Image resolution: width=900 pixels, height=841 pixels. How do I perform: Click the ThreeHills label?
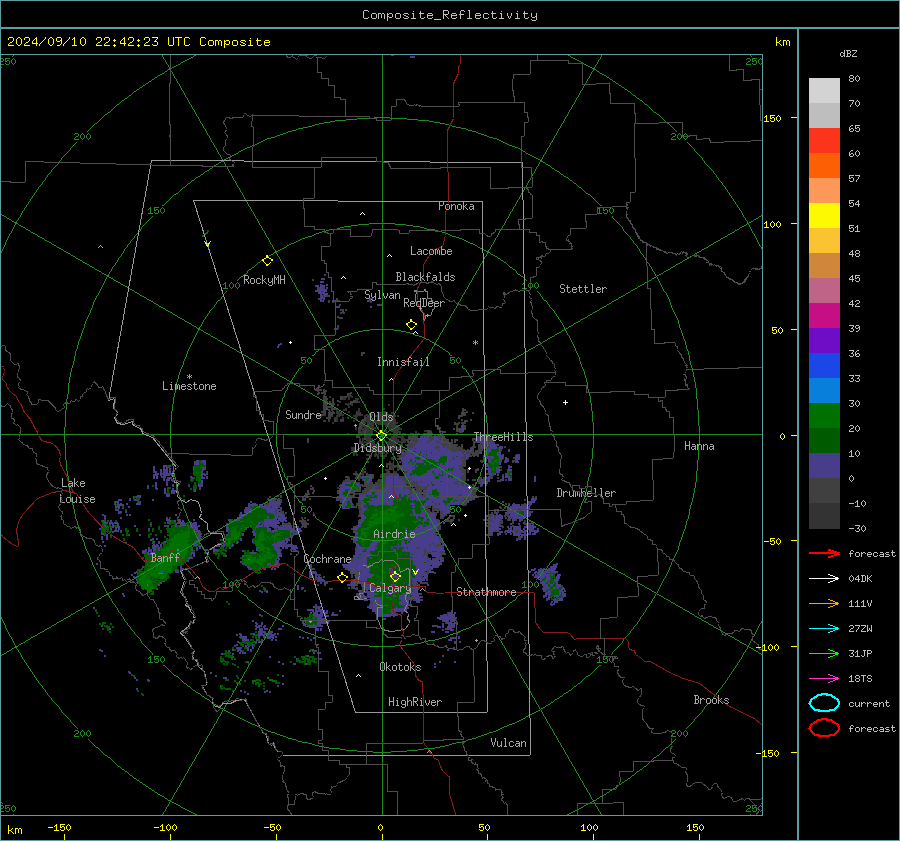(503, 437)
